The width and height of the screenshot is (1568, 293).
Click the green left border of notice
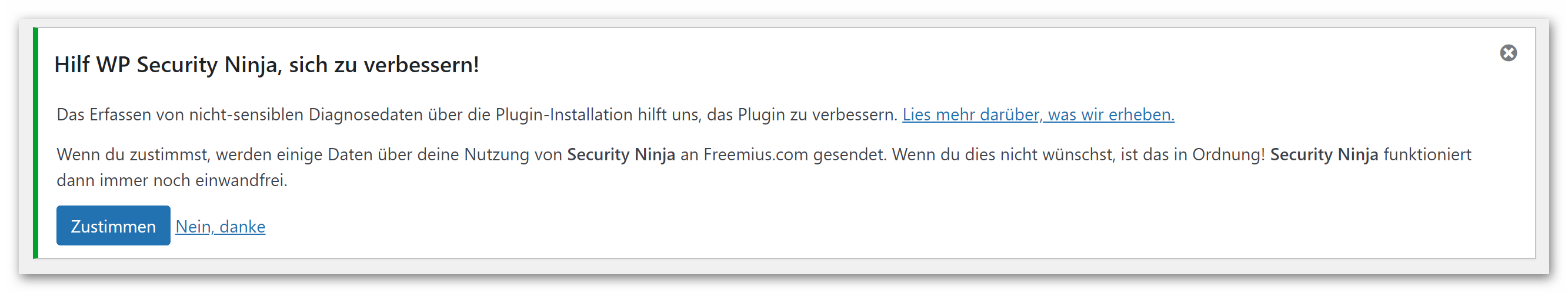point(35,143)
